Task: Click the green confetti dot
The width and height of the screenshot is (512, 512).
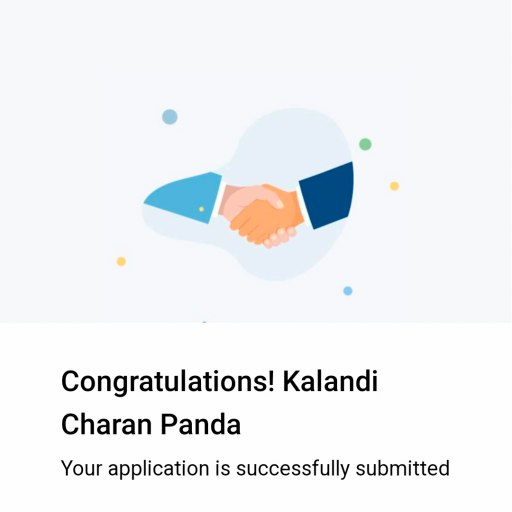Action: [x=365, y=144]
